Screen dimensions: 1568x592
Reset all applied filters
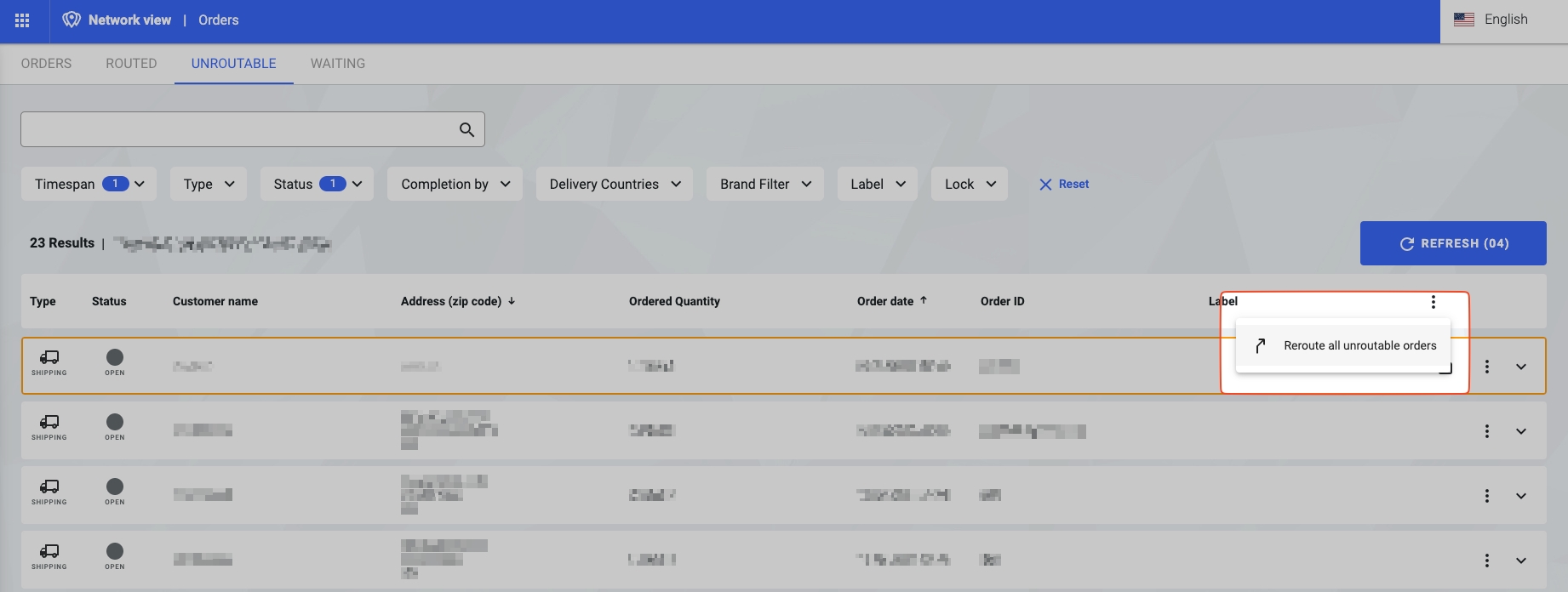[1064, 184]
